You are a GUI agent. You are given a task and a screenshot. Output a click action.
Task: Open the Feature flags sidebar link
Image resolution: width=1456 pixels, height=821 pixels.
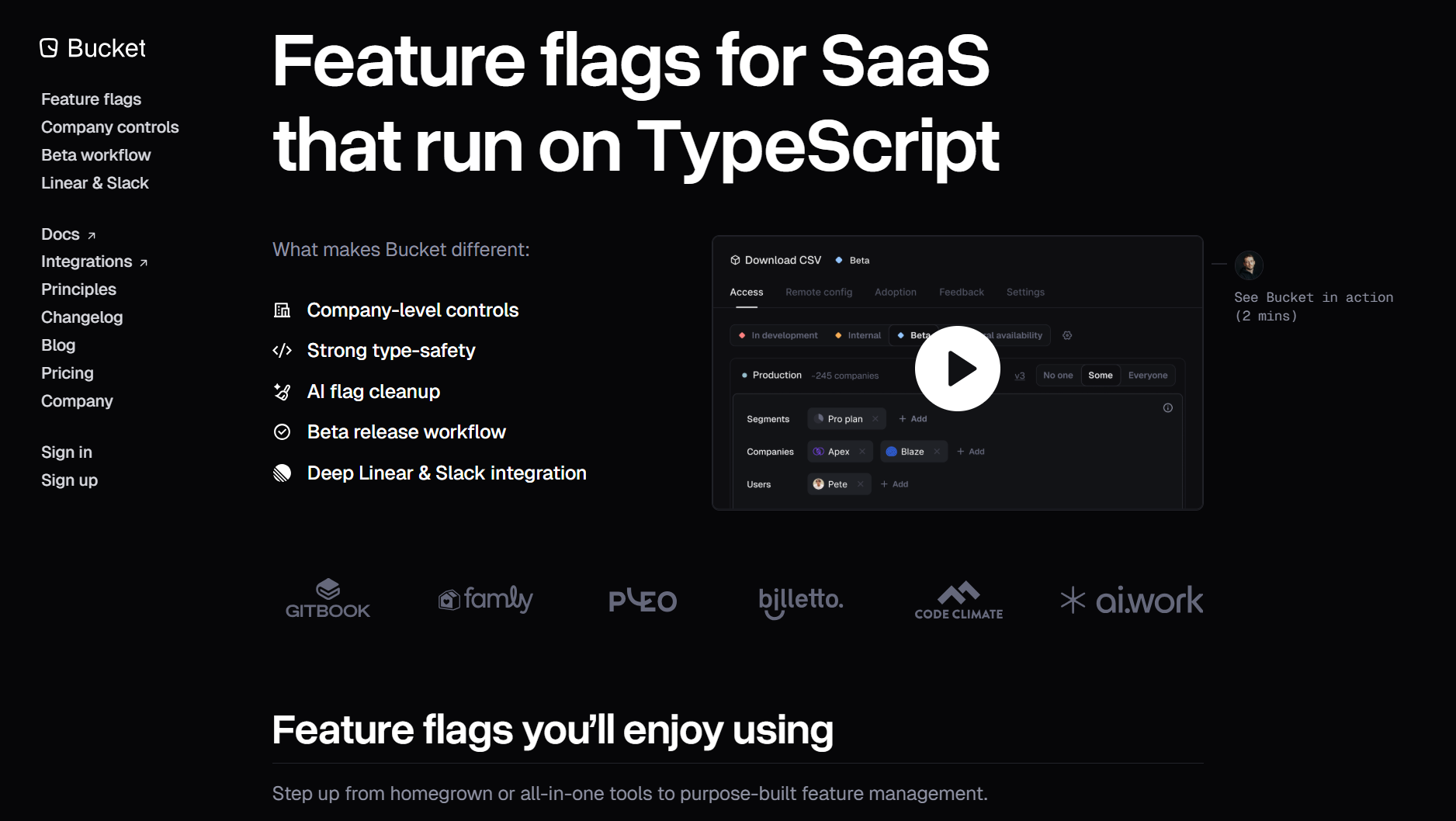pyautogui.click(x=91, y=99)
